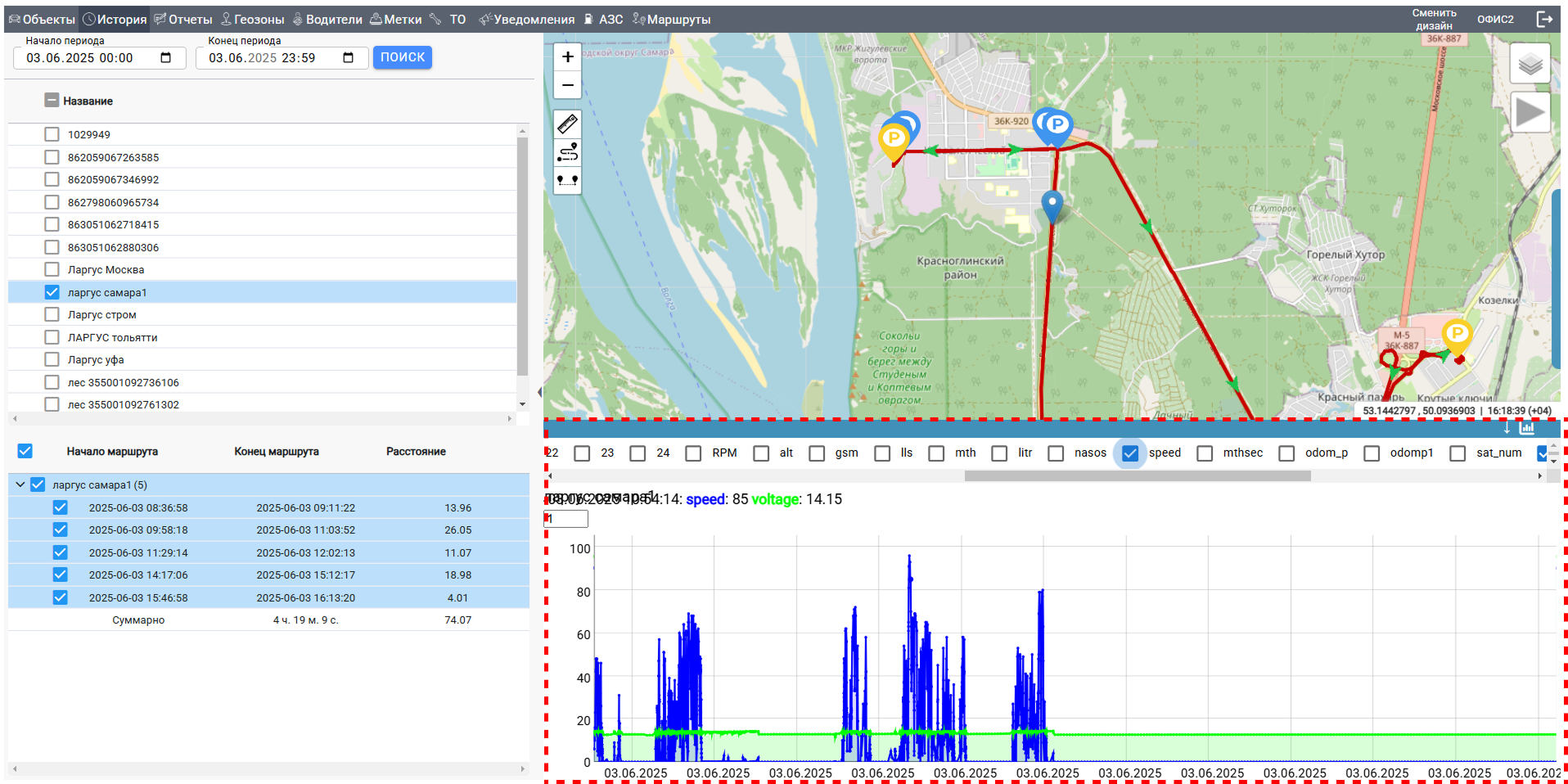Click the map zoom in plus button
Viewport: 1568px width, 784px height.
[x=567, y=56]
